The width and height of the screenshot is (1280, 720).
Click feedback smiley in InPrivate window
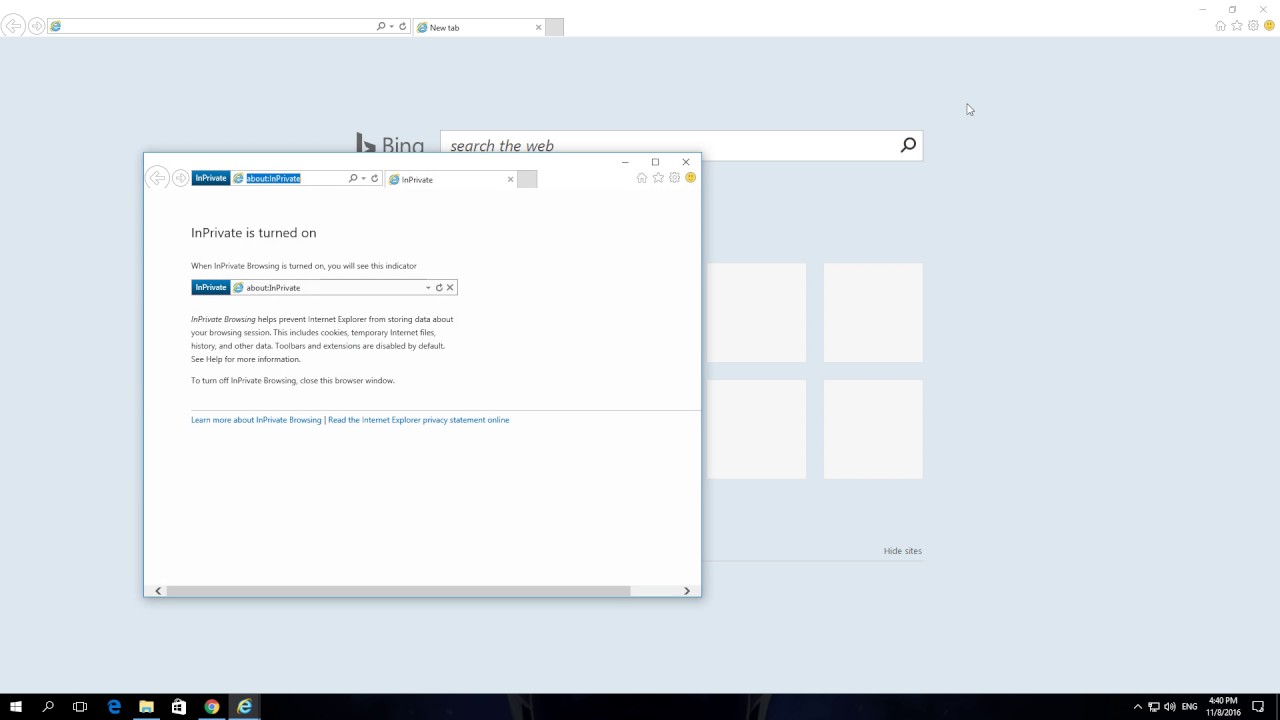pos(690,178)
